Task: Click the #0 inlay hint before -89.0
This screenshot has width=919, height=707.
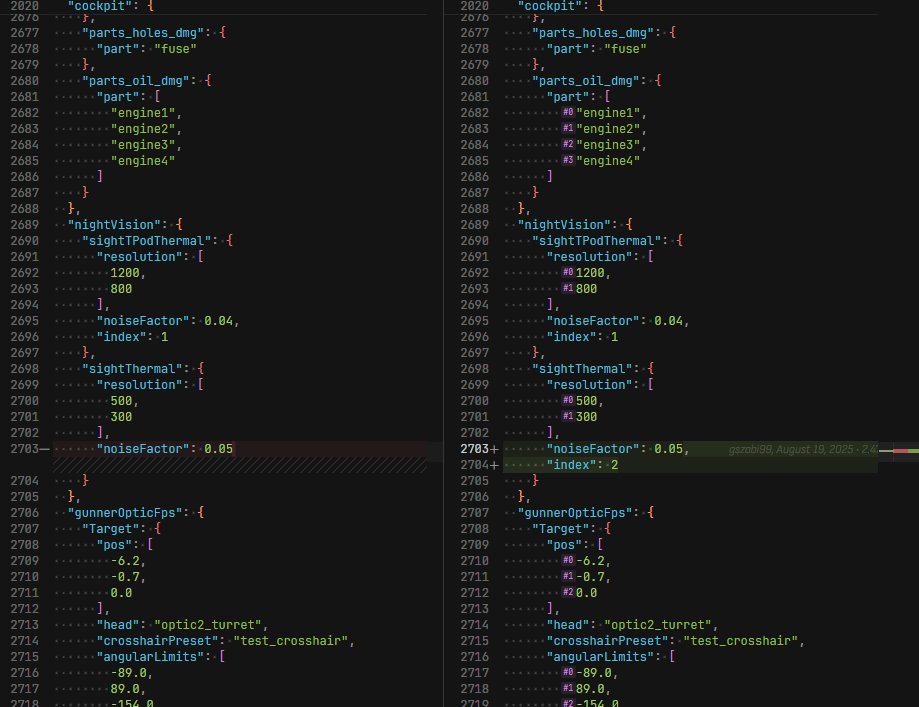Action: [568, 672]
